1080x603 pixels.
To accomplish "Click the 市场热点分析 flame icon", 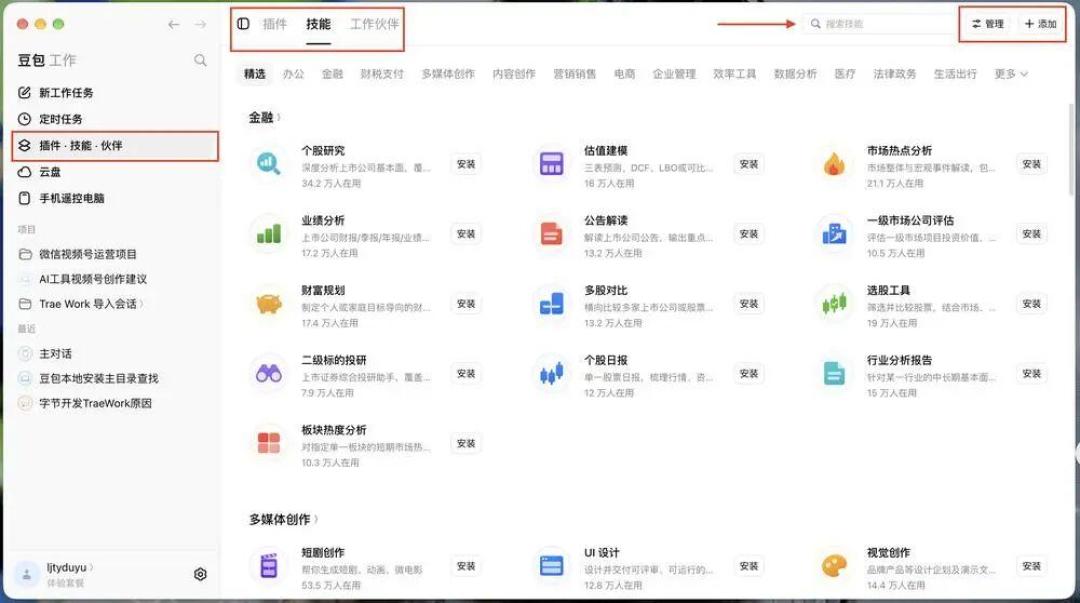I will 834,163.
